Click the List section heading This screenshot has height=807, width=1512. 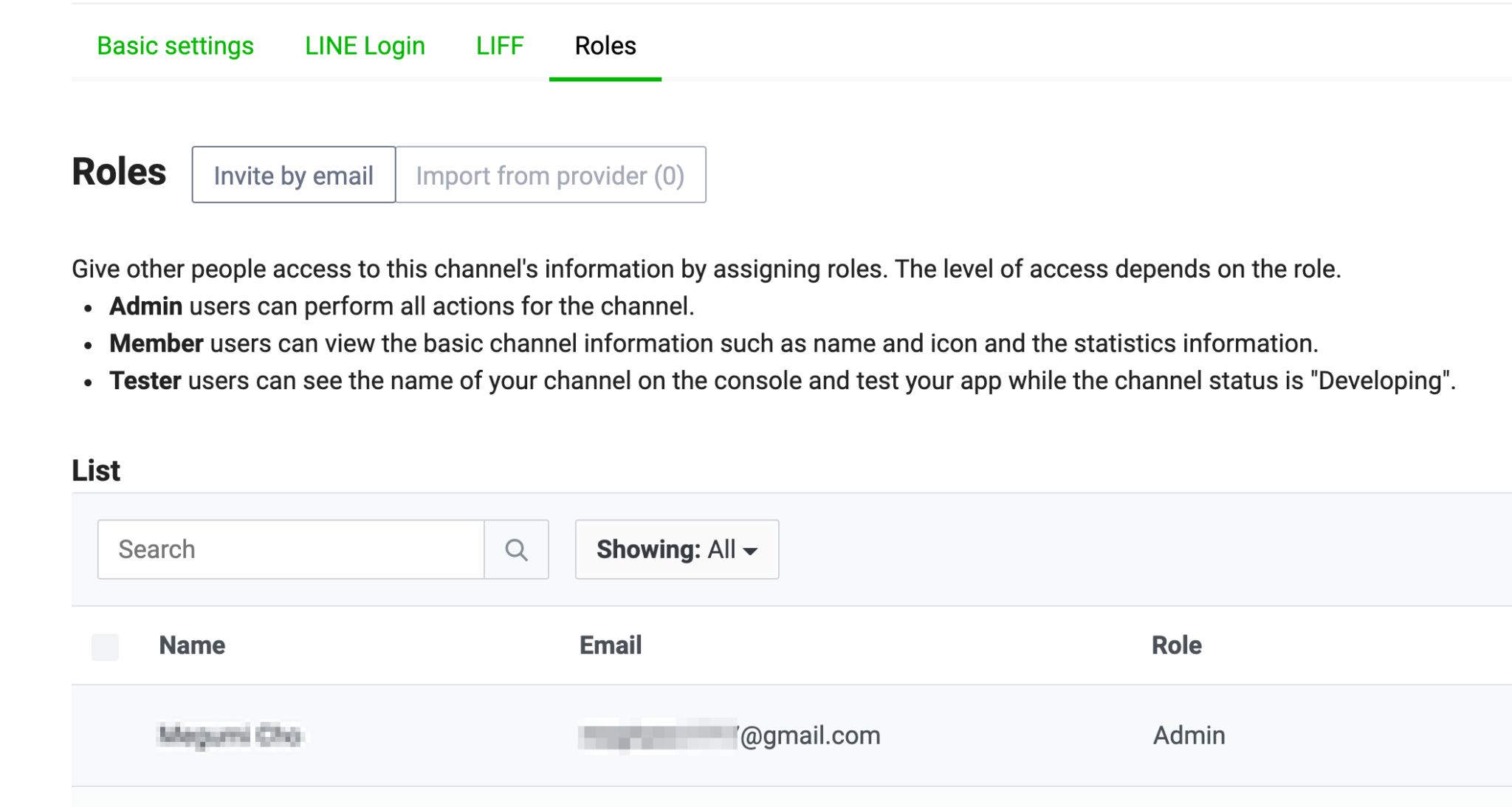click(95, 470)
